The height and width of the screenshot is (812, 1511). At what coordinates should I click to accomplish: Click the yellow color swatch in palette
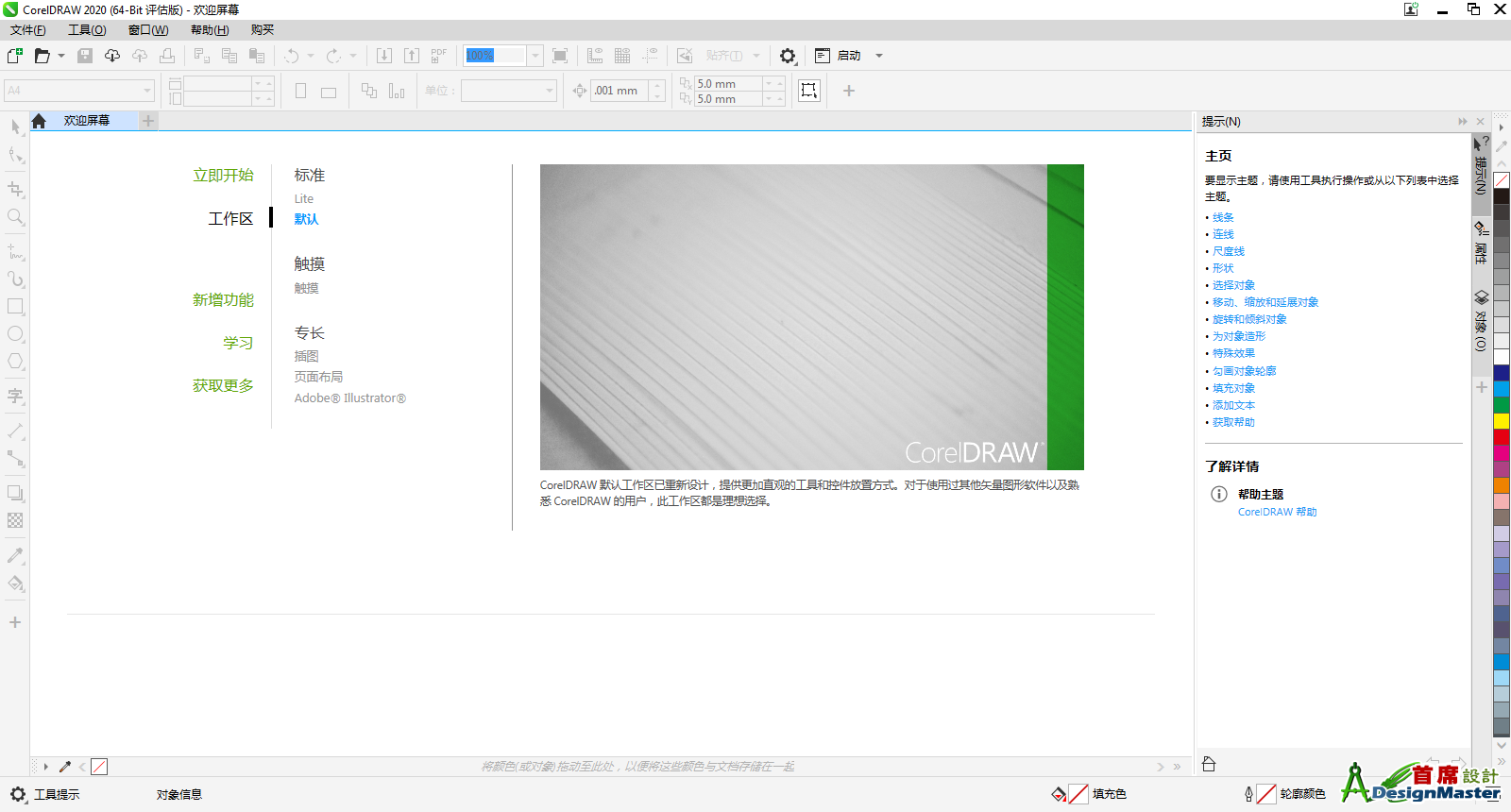1502,421
